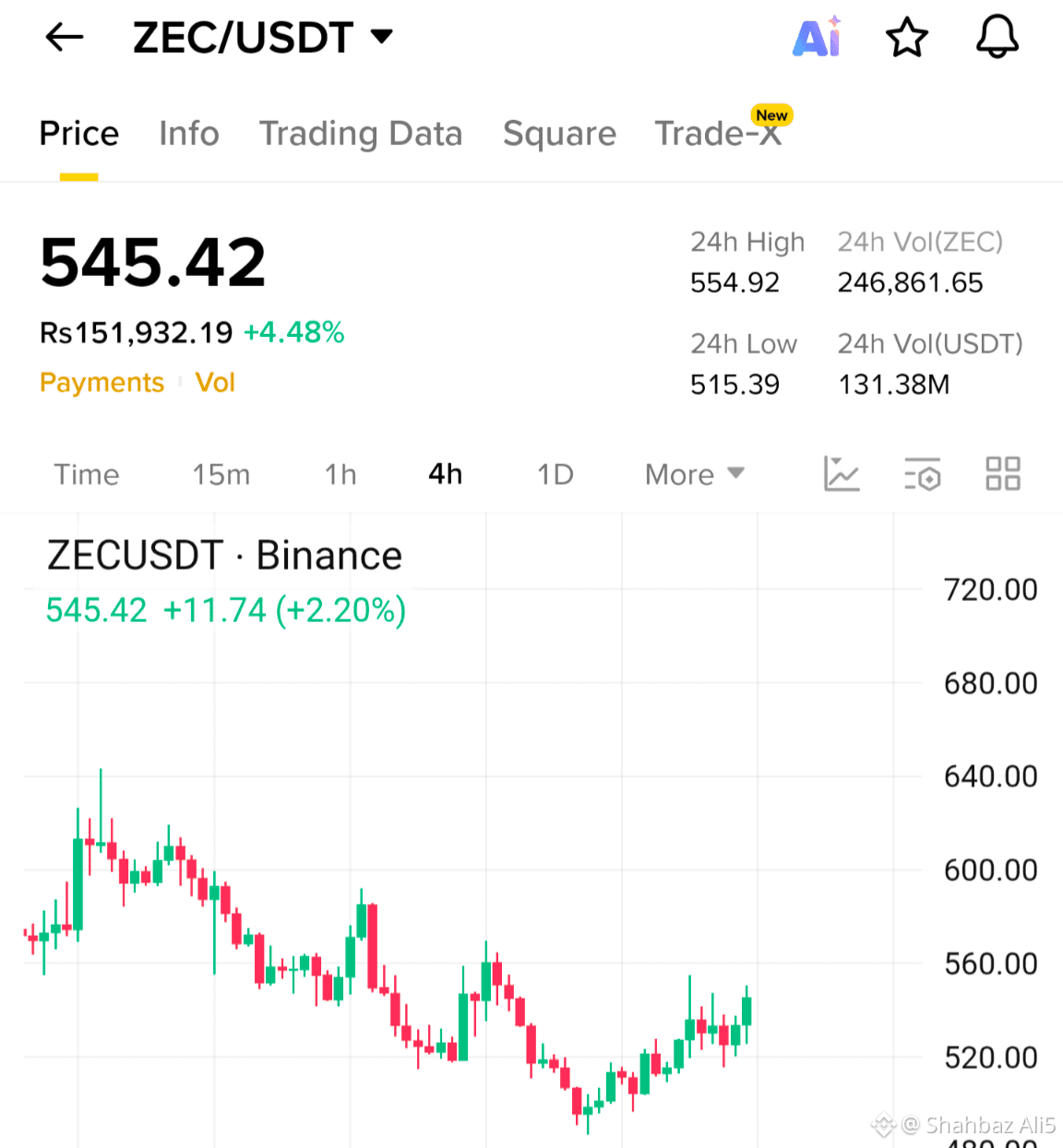Tap the latest green candlestick
The image size is (1063, 1148).
click(x=746, y=1012)
